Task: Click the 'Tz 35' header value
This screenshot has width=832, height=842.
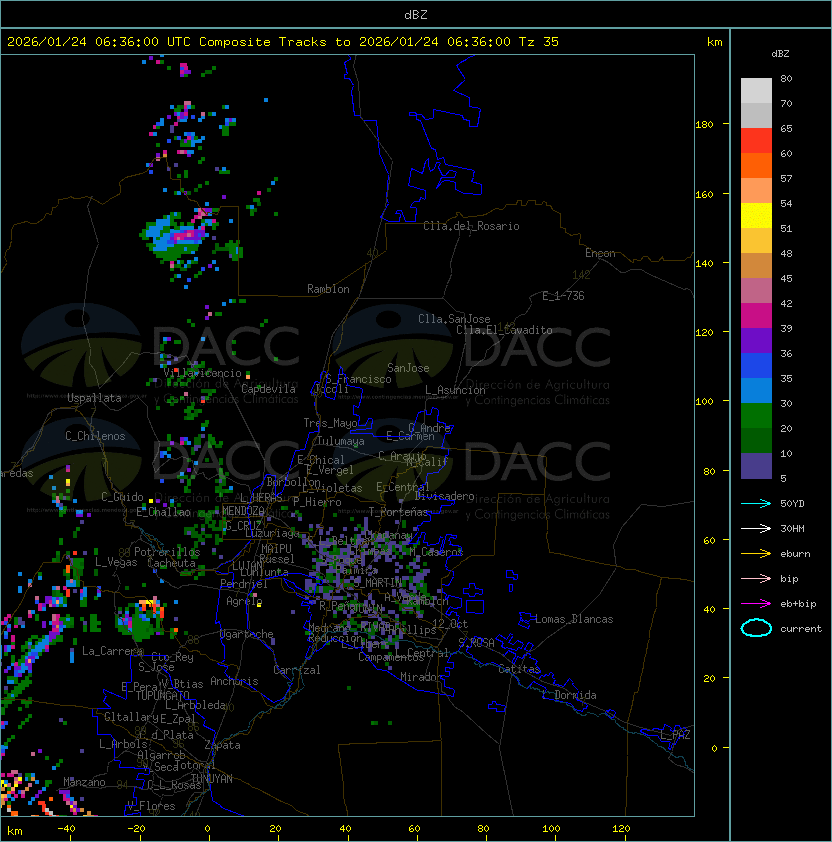Action: (539, 42)
